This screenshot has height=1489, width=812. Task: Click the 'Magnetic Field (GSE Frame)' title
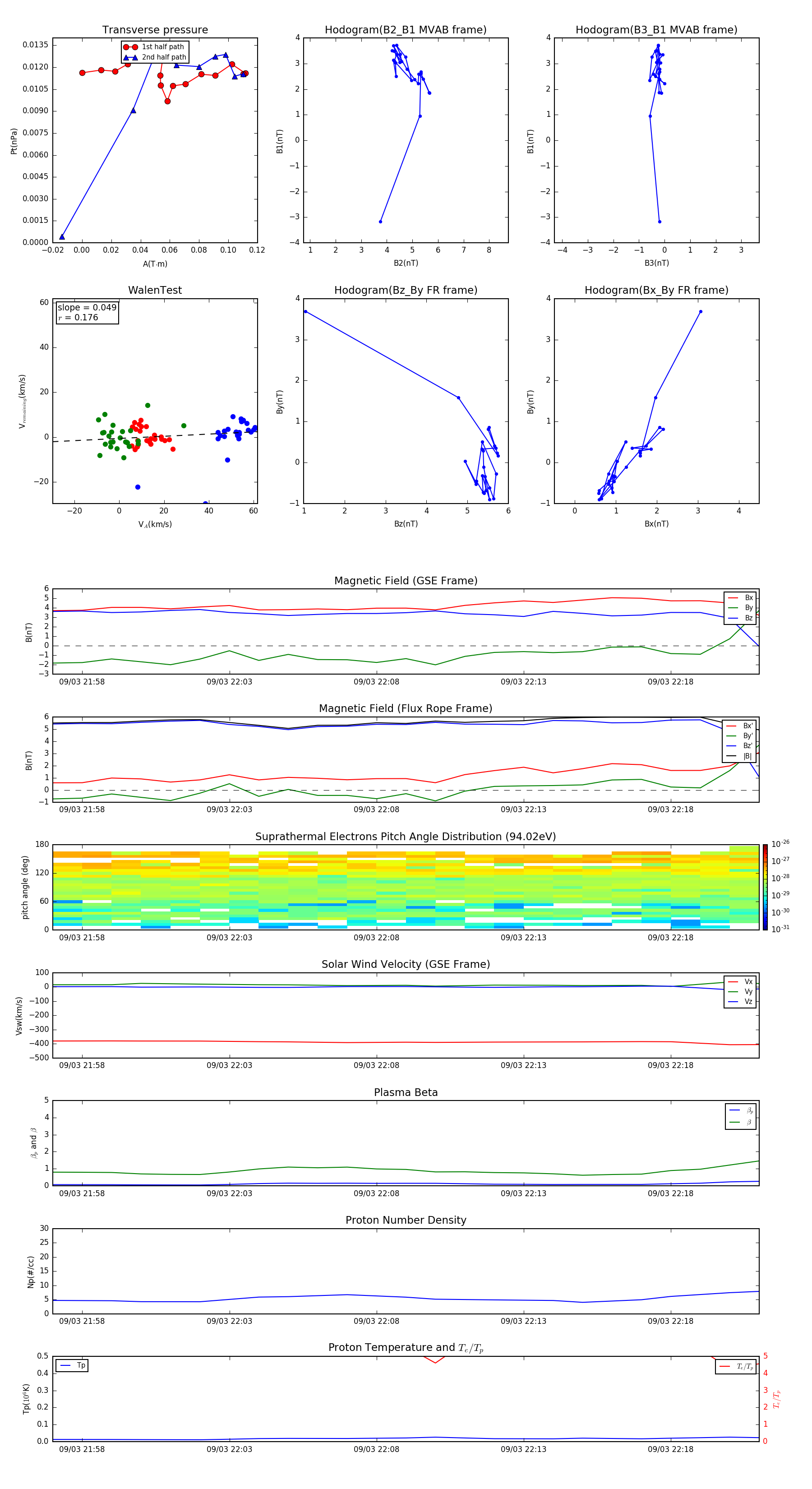tap(406, 580)
